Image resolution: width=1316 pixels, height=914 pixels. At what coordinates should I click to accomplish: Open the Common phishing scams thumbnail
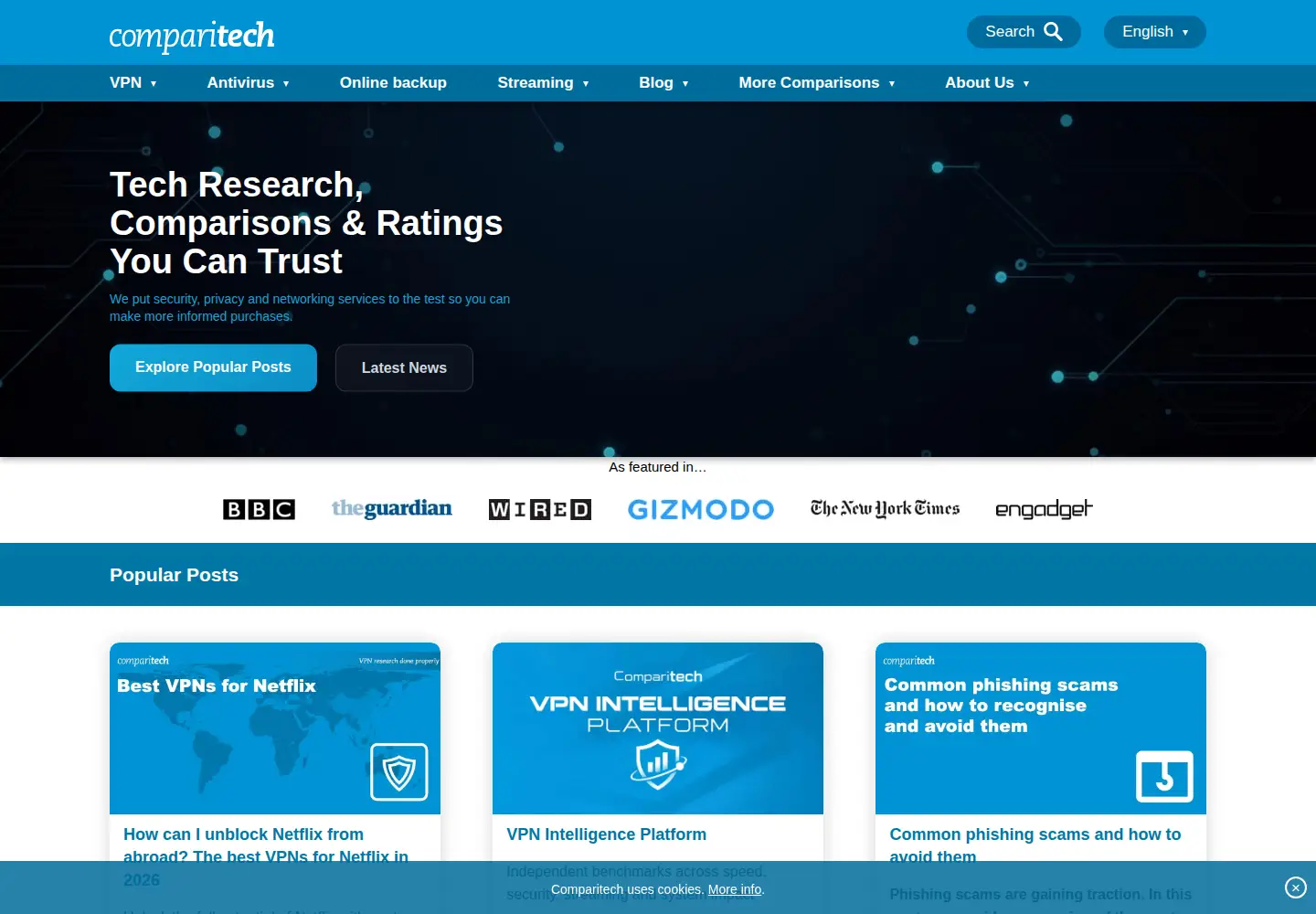[x=1041, y=728]
